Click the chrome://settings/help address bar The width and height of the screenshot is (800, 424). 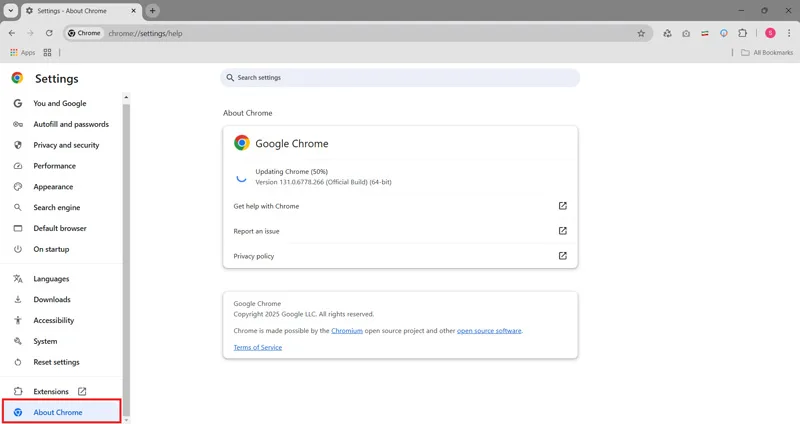pyautogui.click(x=357, y=33)
